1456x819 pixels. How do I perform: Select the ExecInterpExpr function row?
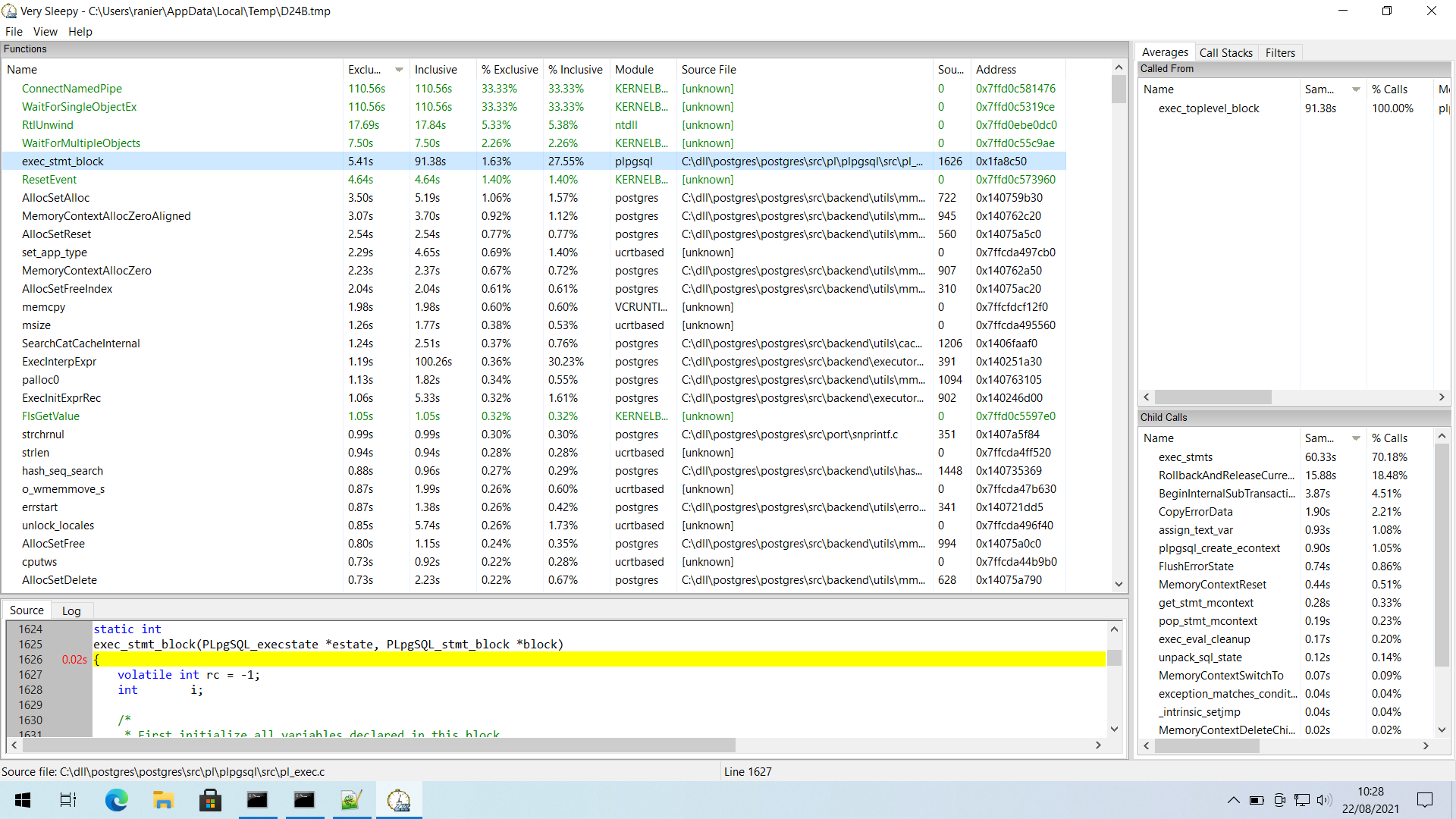59,362
